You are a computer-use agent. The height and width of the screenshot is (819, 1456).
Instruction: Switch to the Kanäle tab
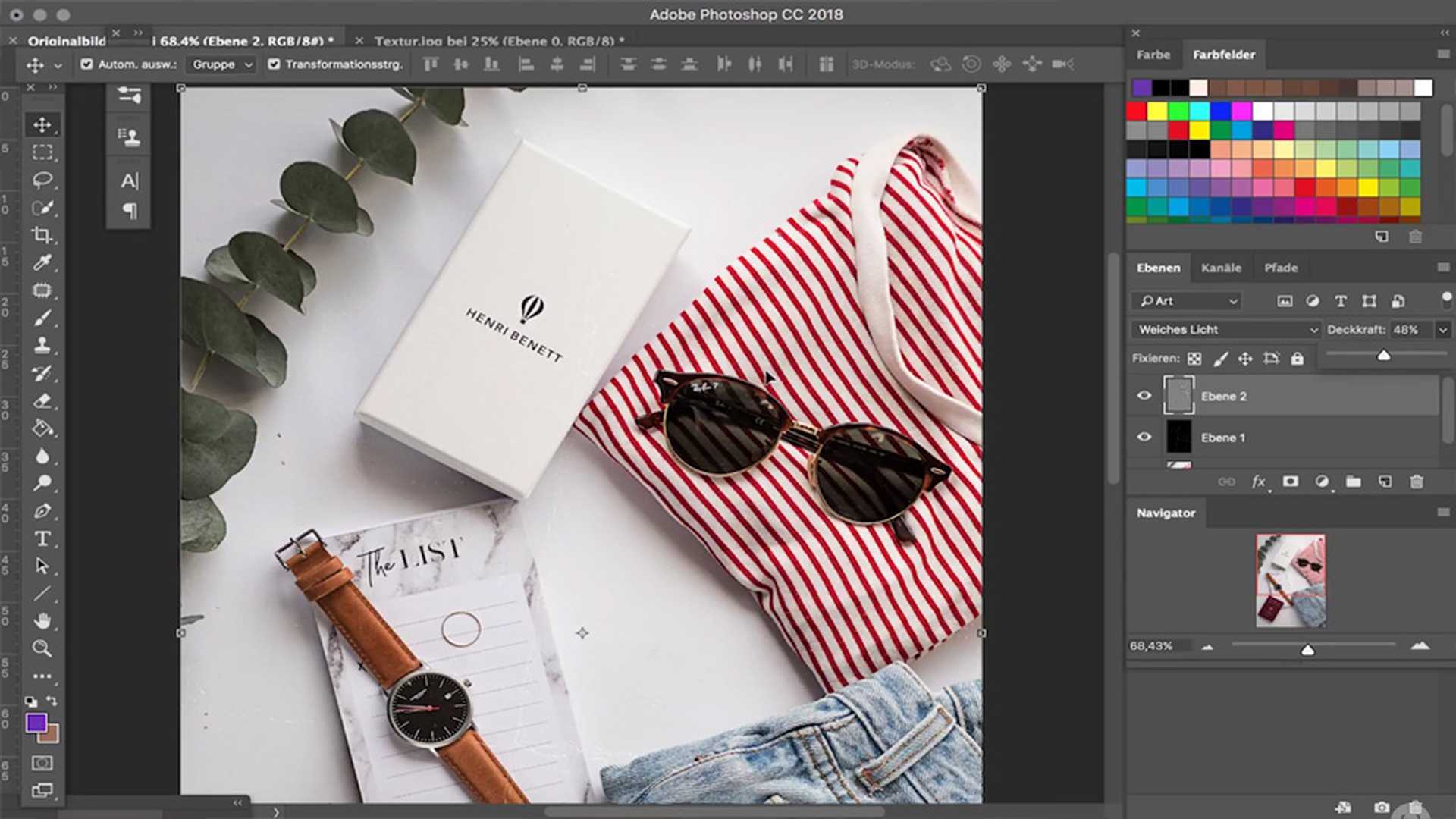pyautogui.click(x=1221, y=268)
